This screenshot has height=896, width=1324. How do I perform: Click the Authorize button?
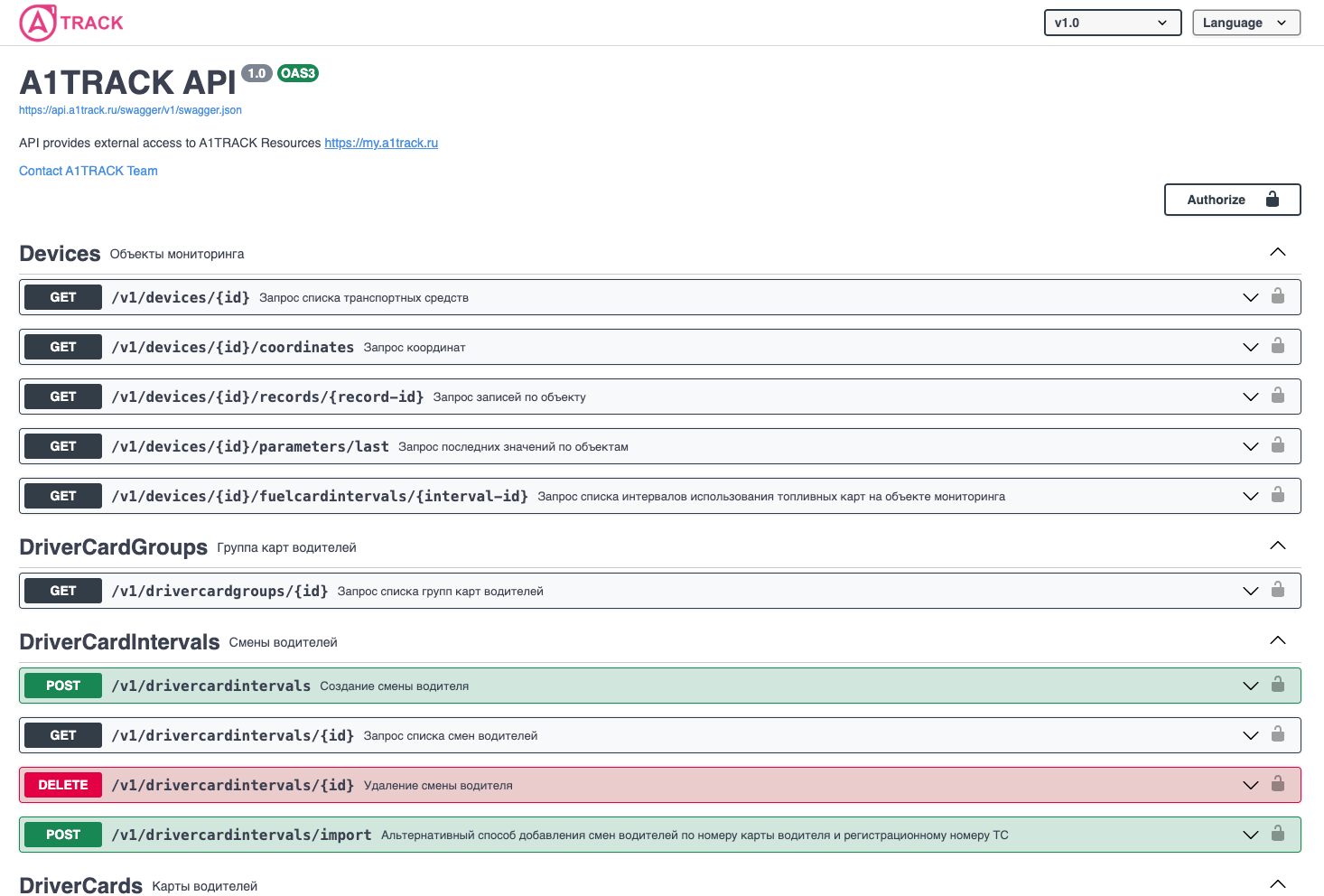pos(1232,200)
